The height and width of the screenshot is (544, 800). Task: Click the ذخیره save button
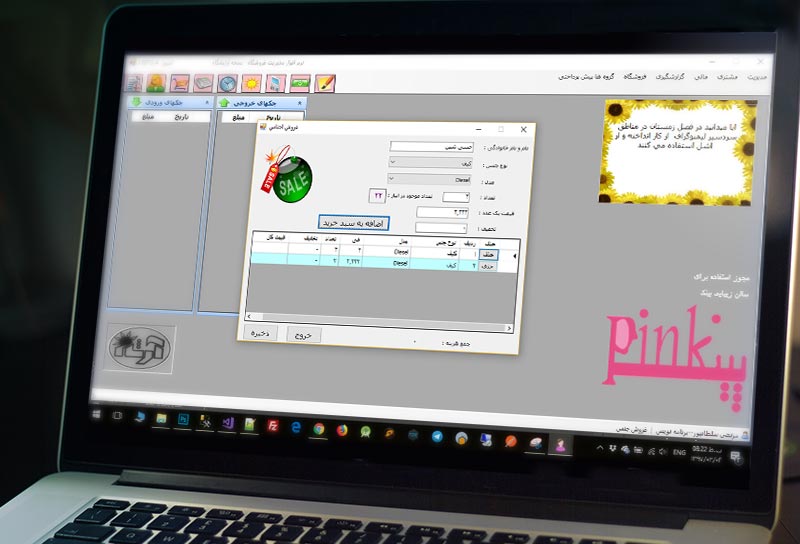point(261,333)
